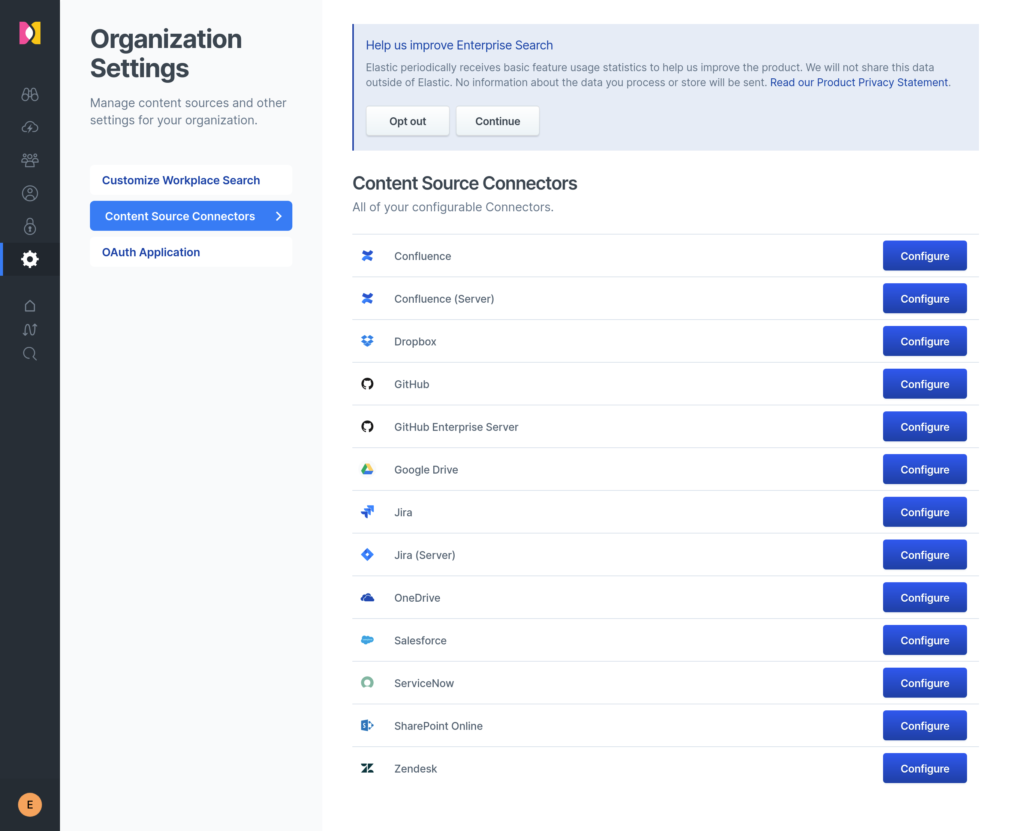Open the cloud sources icon in sidebar
Viewport: 1024px width, 831px height.
point(29,127)
